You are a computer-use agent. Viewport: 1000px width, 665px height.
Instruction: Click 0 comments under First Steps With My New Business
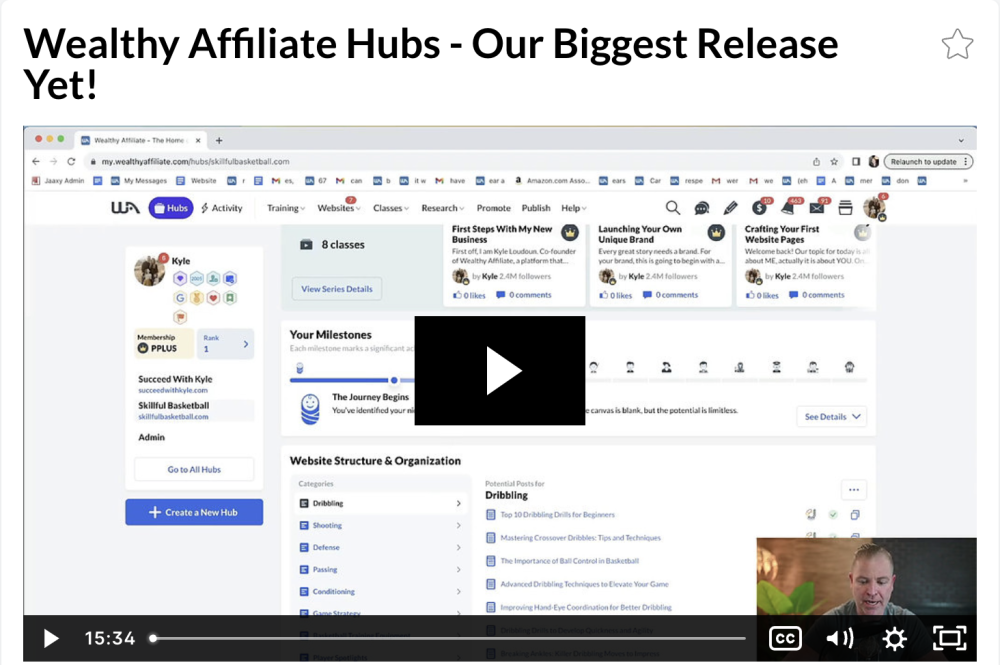point(524,295)
